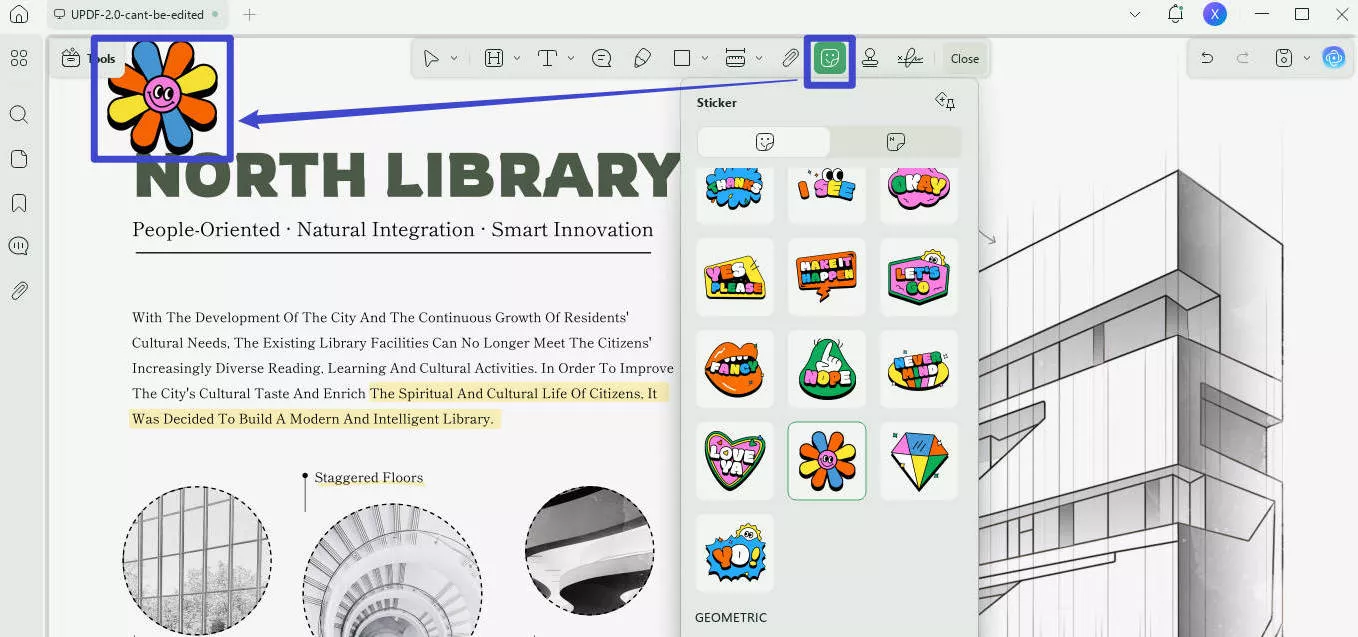Open the user account avatar X
The image size is (1358, 637).
click(x=1214, y=14)
